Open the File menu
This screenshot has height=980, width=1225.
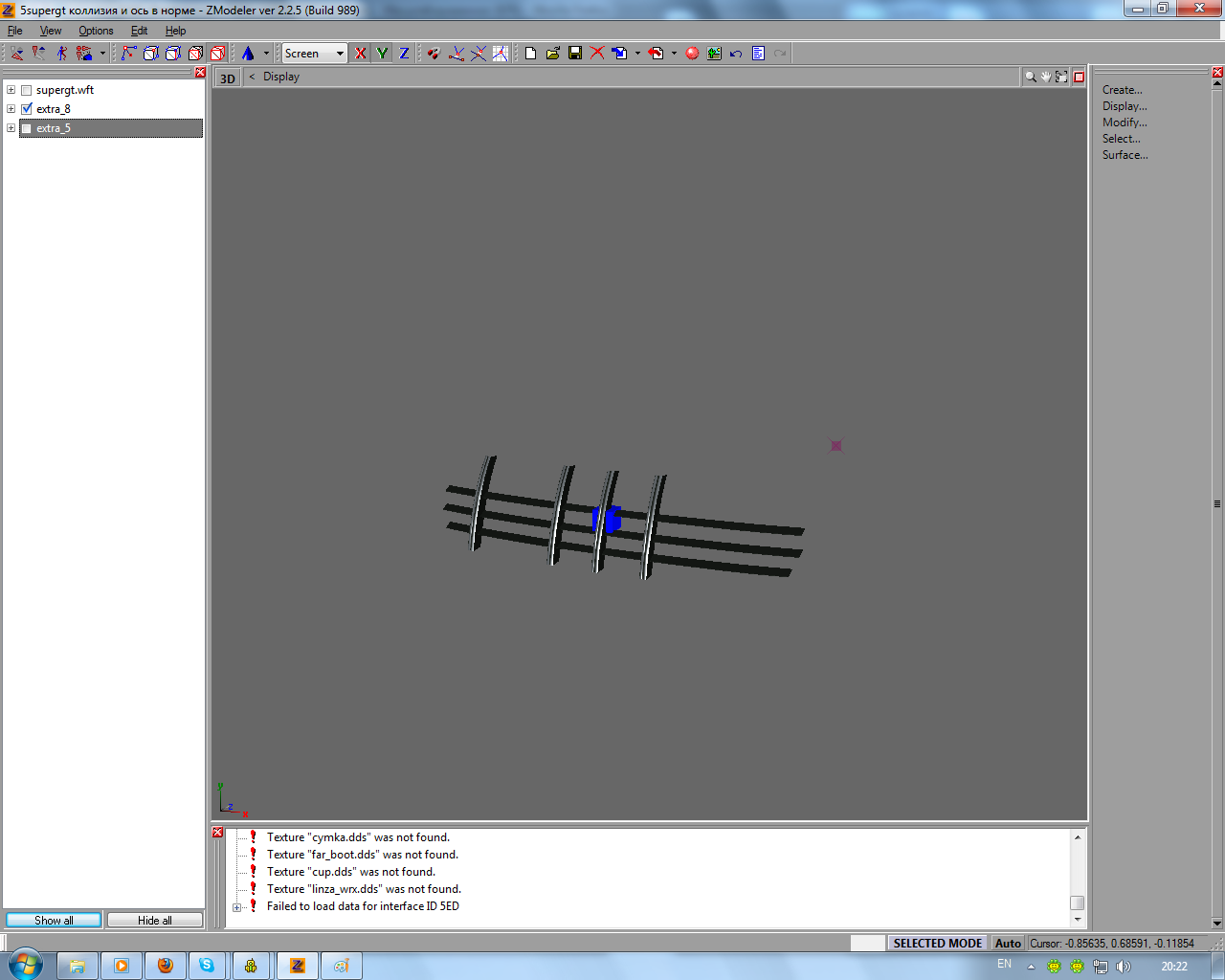pos(15,31)
